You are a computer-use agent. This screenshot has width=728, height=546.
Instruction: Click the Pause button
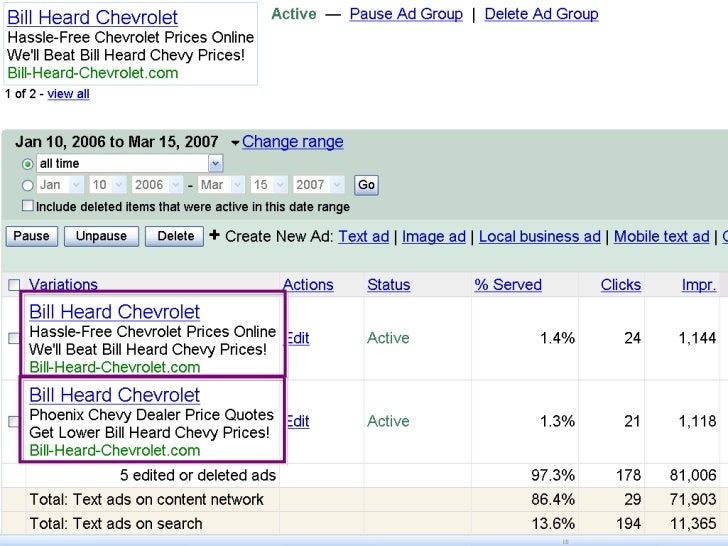(32, 236)
